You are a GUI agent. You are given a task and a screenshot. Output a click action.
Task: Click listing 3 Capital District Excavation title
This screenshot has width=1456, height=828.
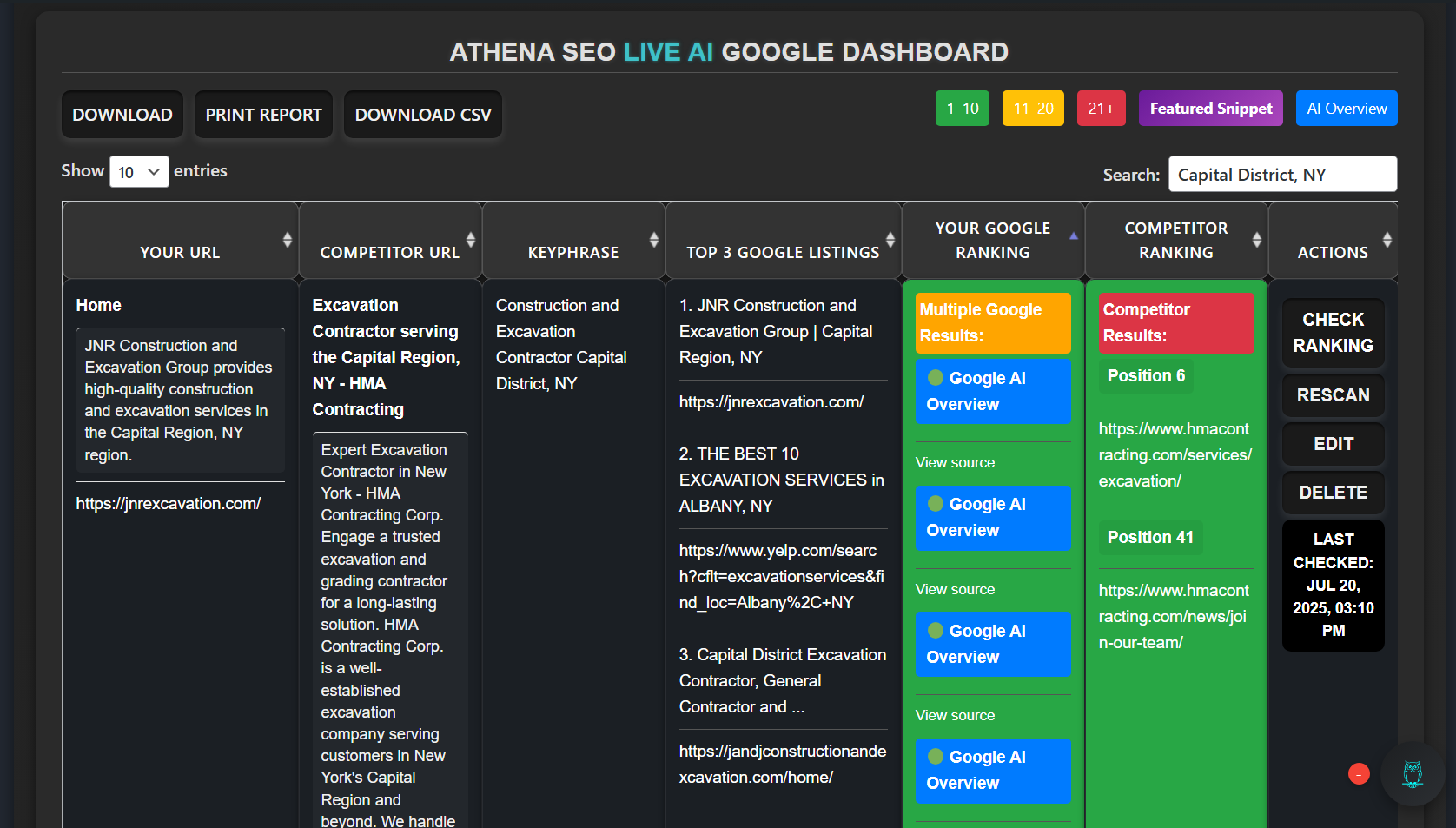point(783,681)
